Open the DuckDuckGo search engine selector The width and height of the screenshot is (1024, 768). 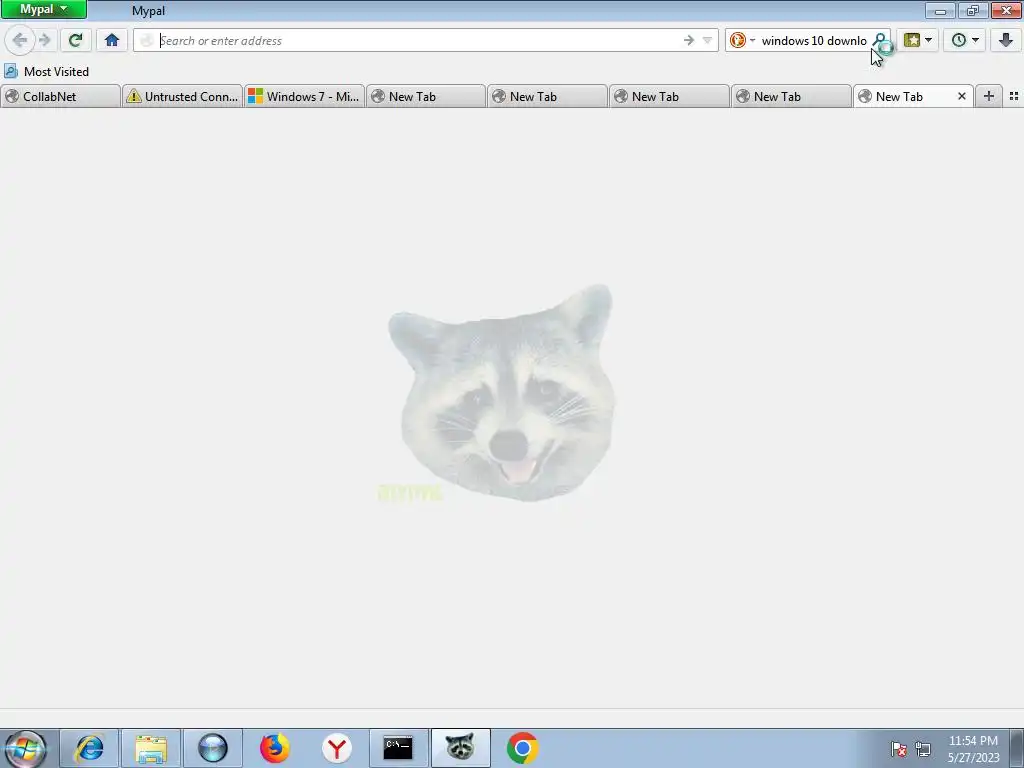741,40
